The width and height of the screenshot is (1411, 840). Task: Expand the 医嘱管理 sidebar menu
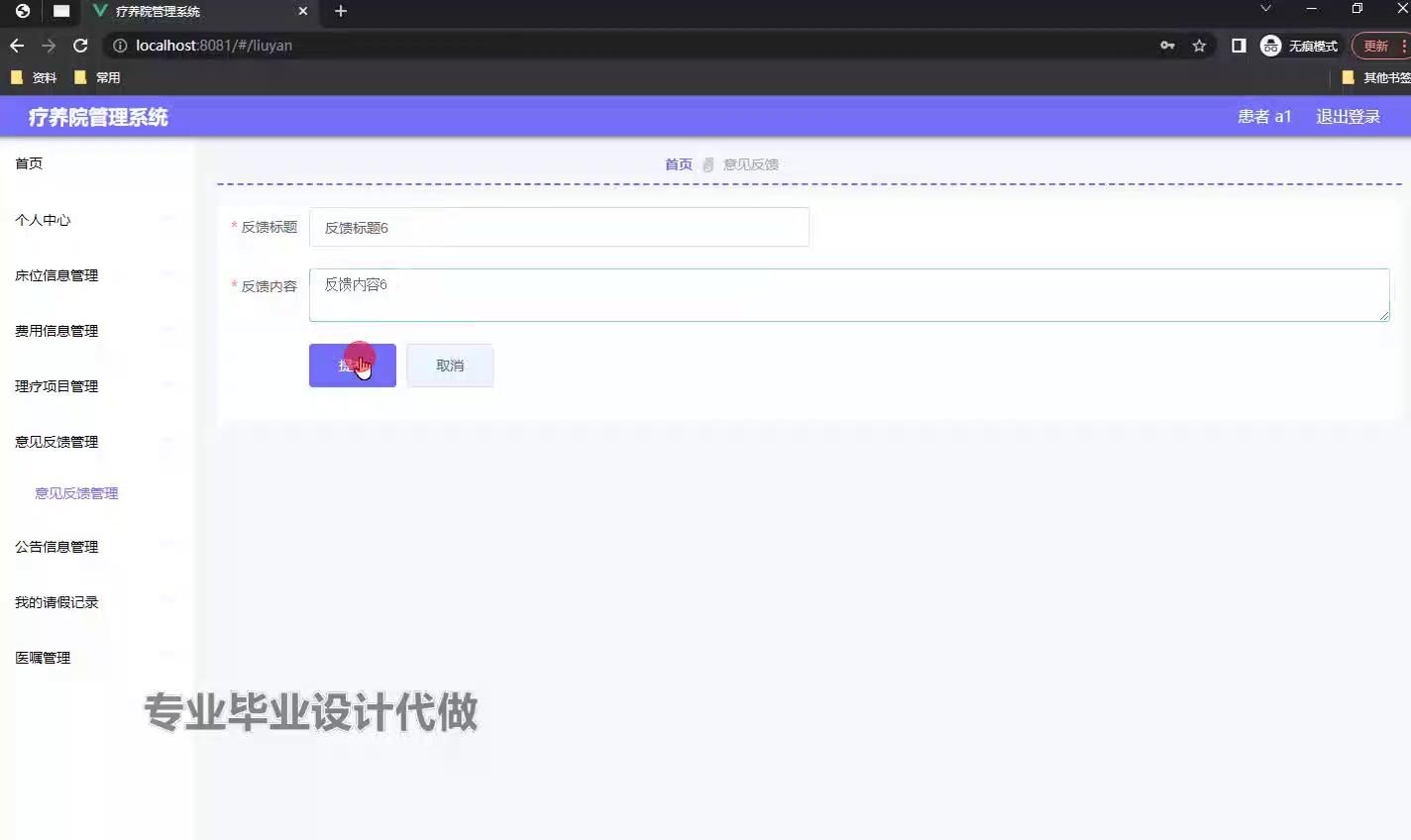pos(42,657)
